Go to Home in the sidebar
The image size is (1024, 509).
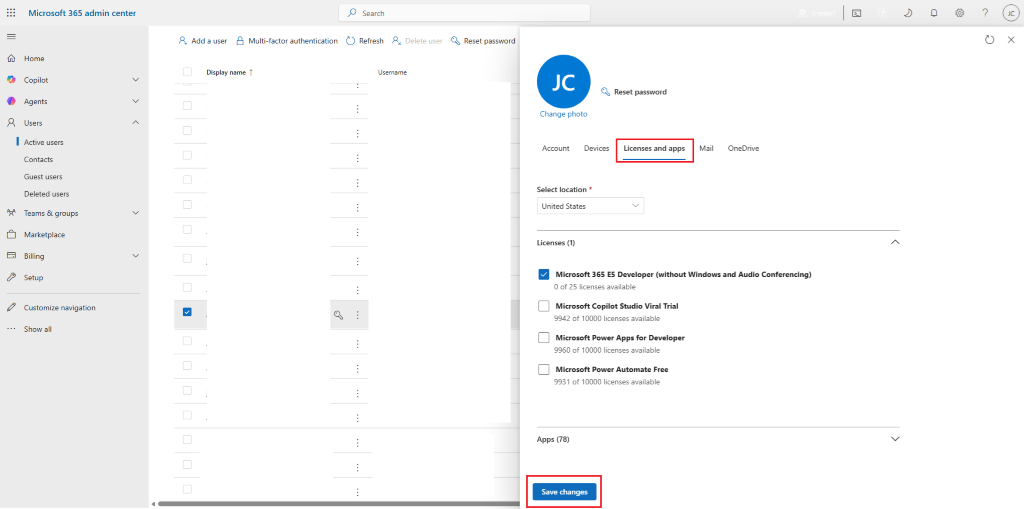pos(34,58)
